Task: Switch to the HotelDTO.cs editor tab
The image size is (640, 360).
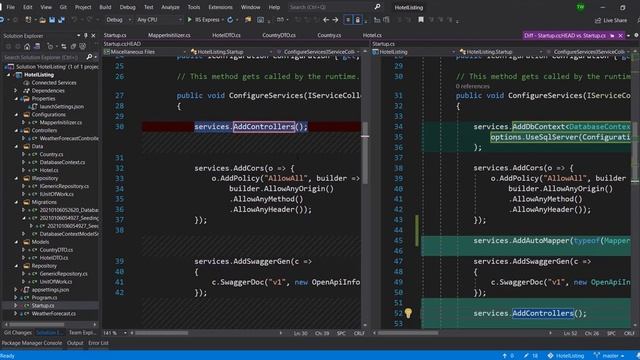Action: [x=226, y=36]
